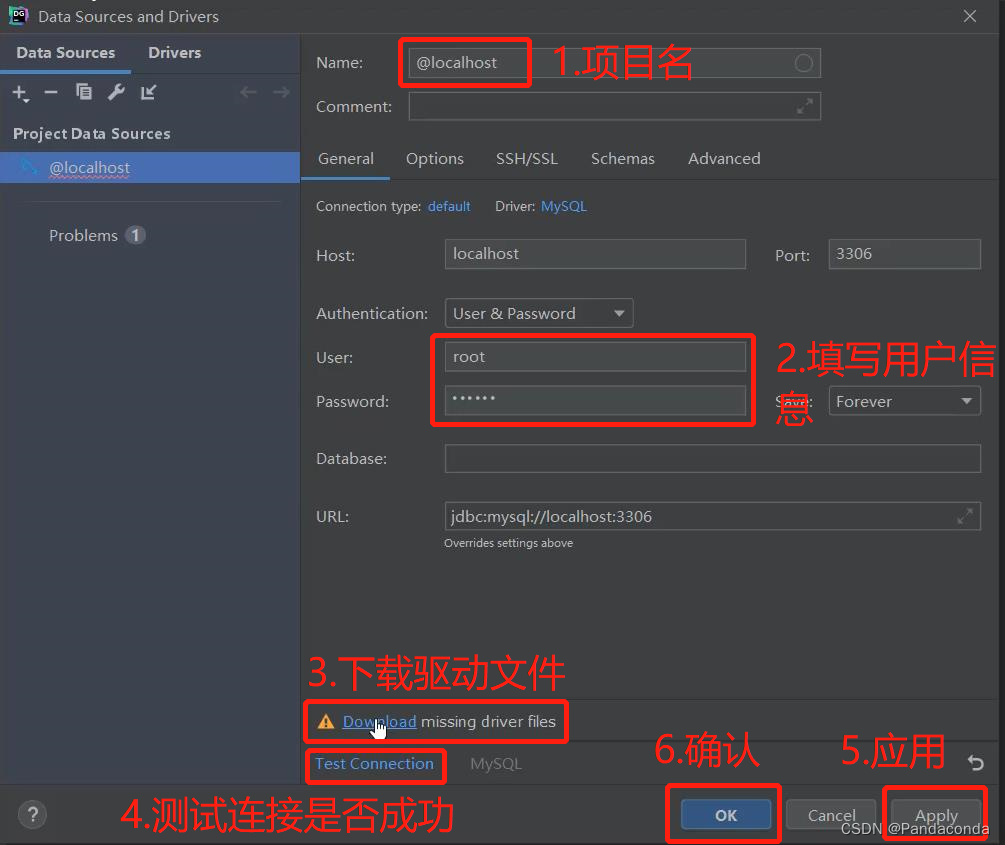This screenshot has width=1005, height=845.
Task: Open help via the question mark icon
Action: pyautogui.click(x=32, y=814)
